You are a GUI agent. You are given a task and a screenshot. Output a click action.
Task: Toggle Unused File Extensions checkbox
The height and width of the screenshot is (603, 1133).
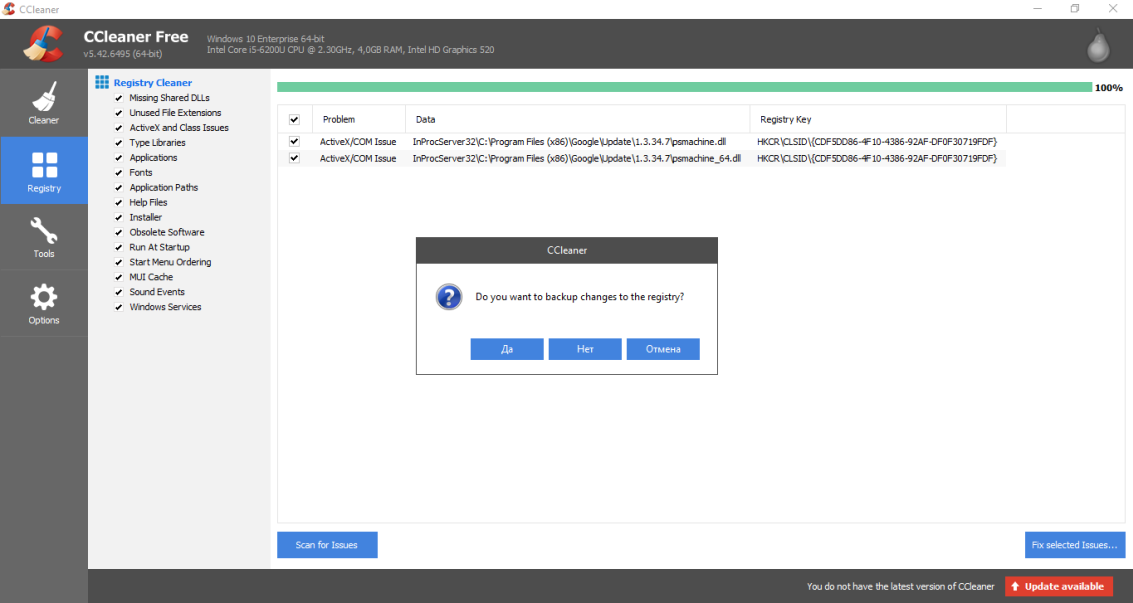tap(119, 113)
